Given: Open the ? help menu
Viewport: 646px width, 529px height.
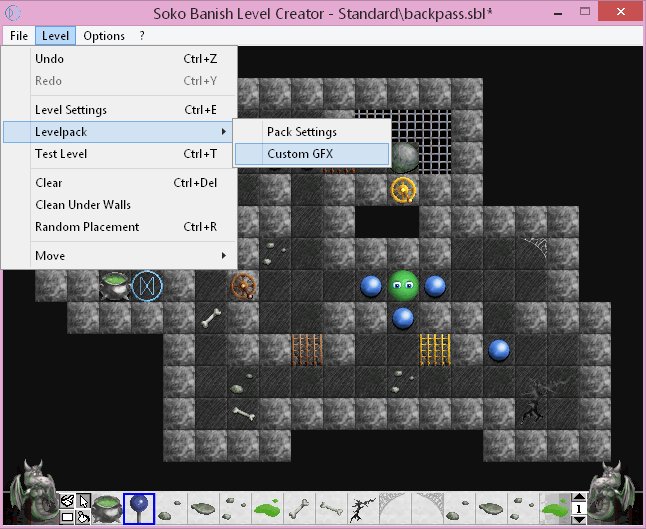Looking at the screenshot, I should click(142, 36).
